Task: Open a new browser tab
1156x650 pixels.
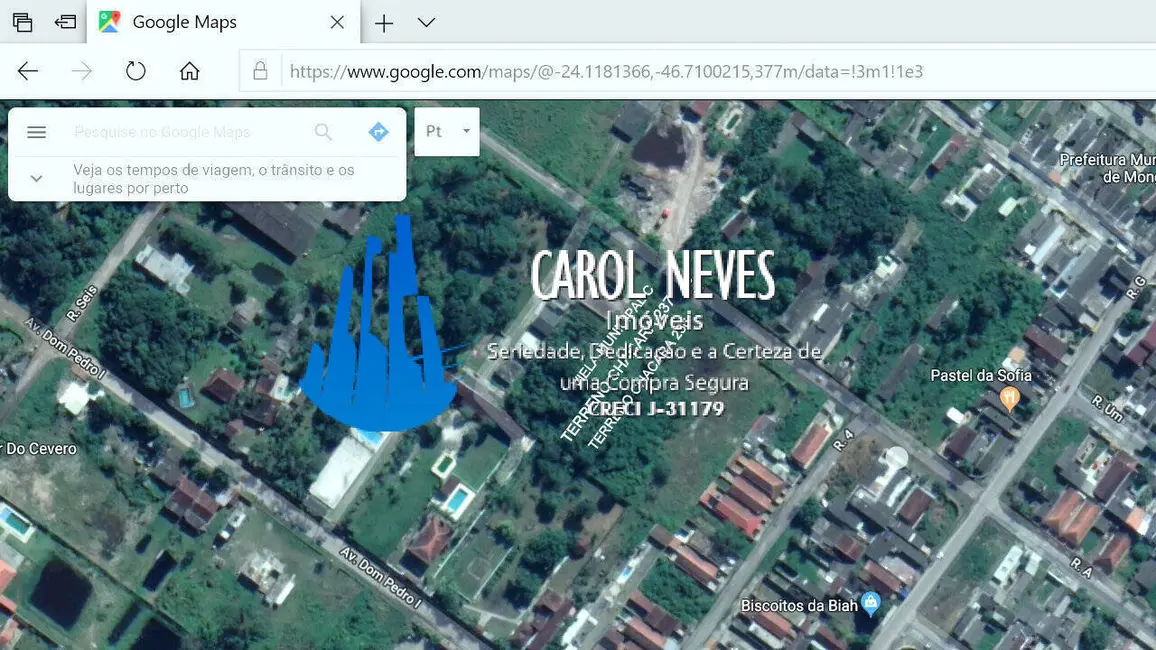Action: click(383, 22)
